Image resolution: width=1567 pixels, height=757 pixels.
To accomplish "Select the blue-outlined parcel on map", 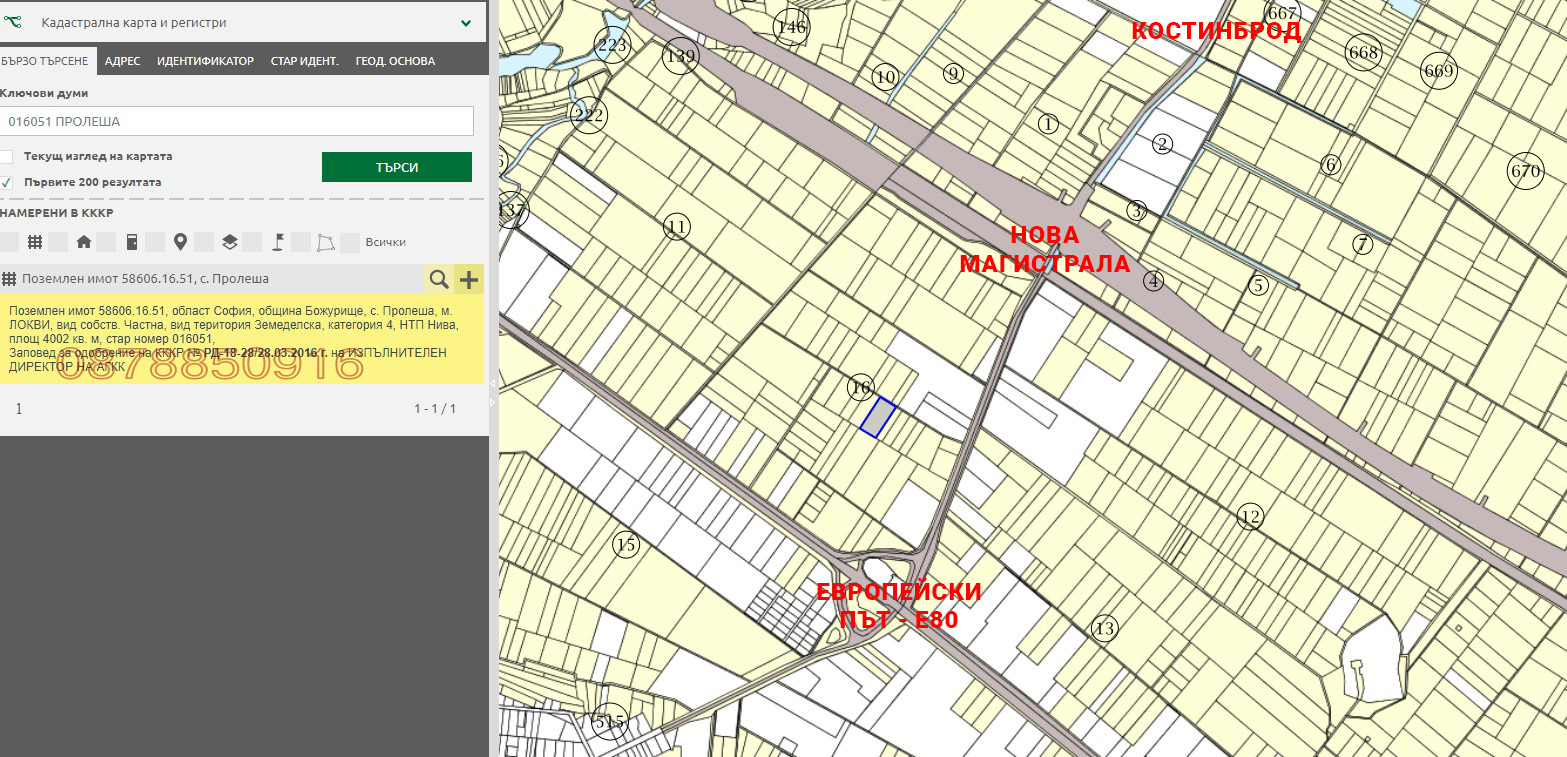I will [x=877, y=417].
